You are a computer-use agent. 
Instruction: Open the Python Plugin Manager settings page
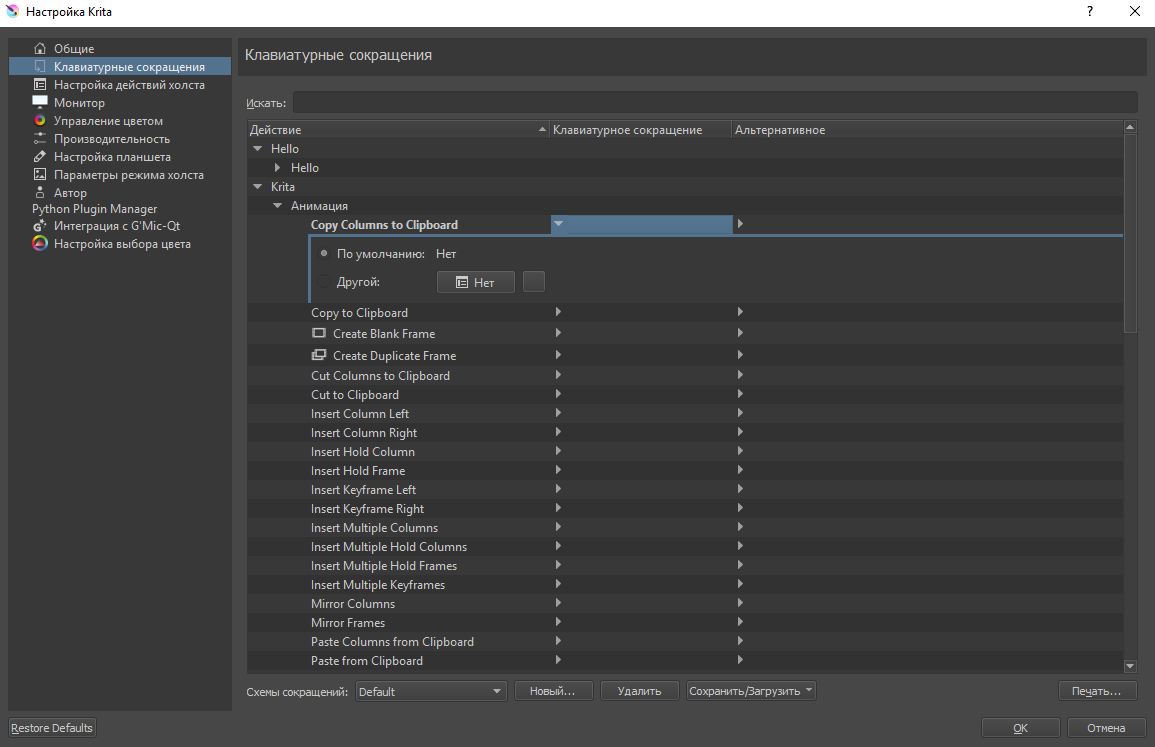[94, 209]
